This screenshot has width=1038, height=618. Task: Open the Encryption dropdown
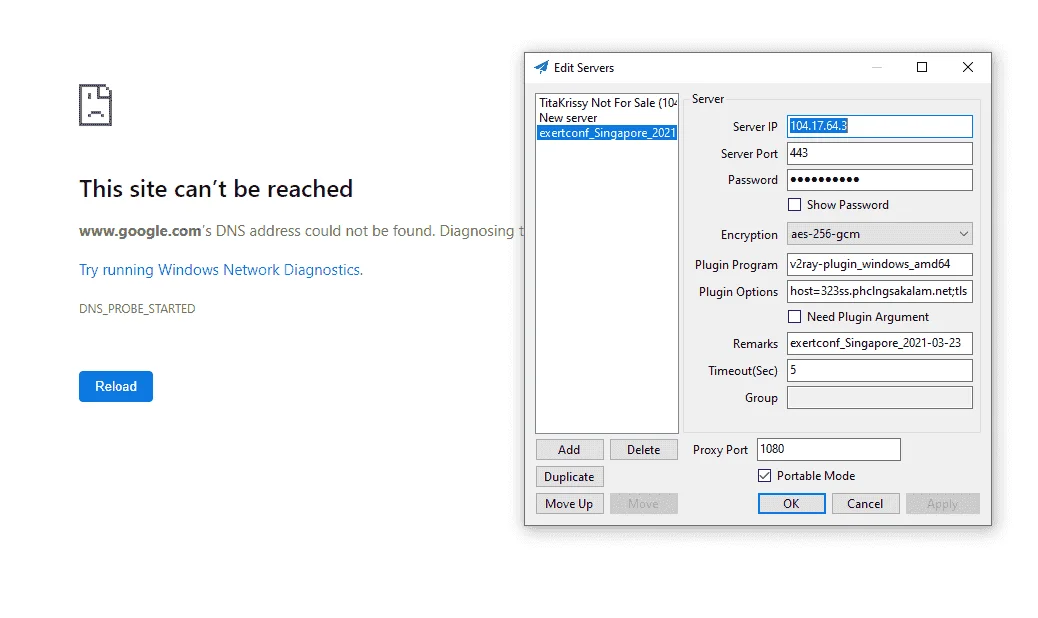tap(880, 234)
